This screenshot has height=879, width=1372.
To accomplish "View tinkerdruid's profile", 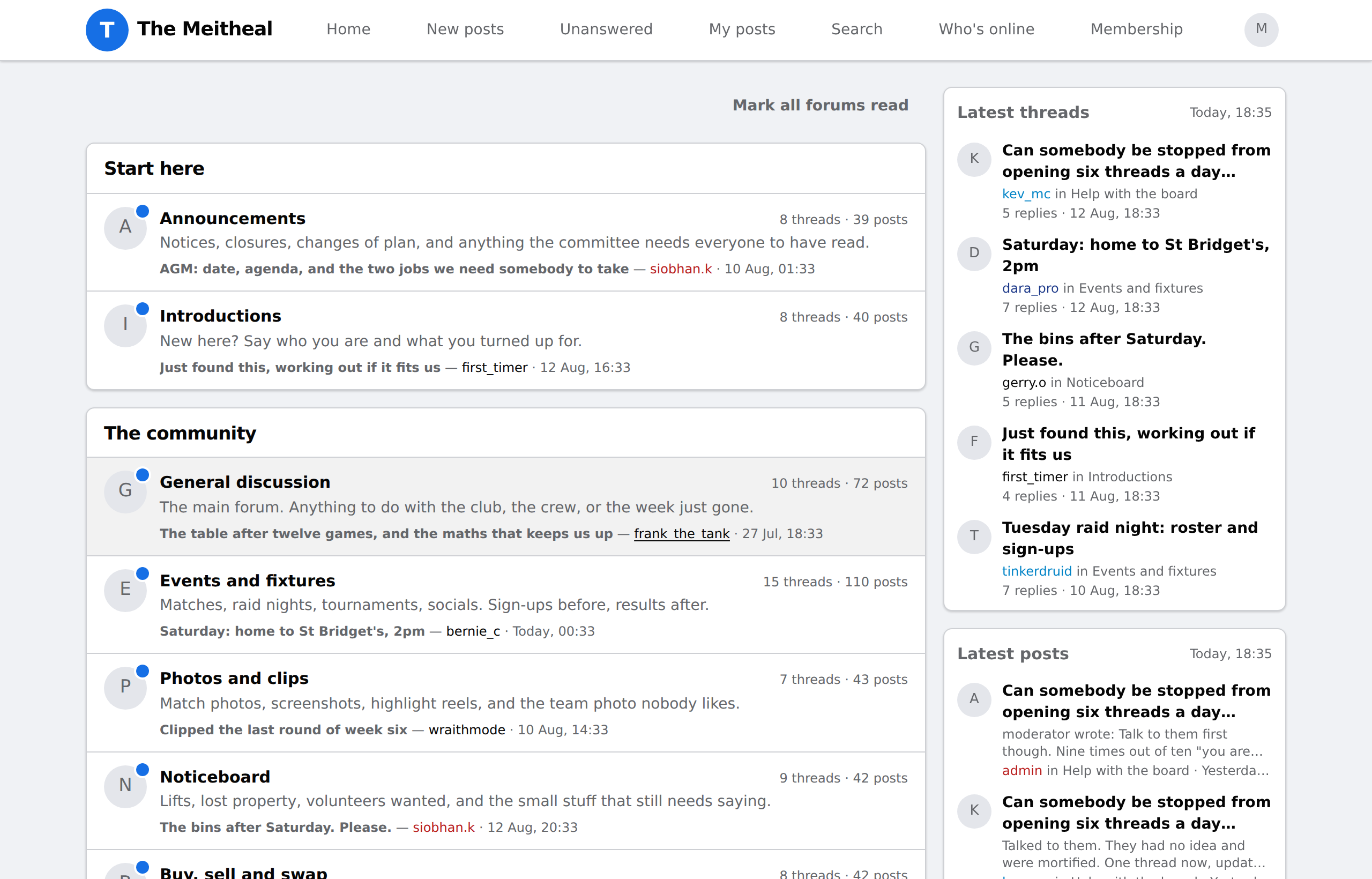I will pyautogui.click(x=1037, y=571).
